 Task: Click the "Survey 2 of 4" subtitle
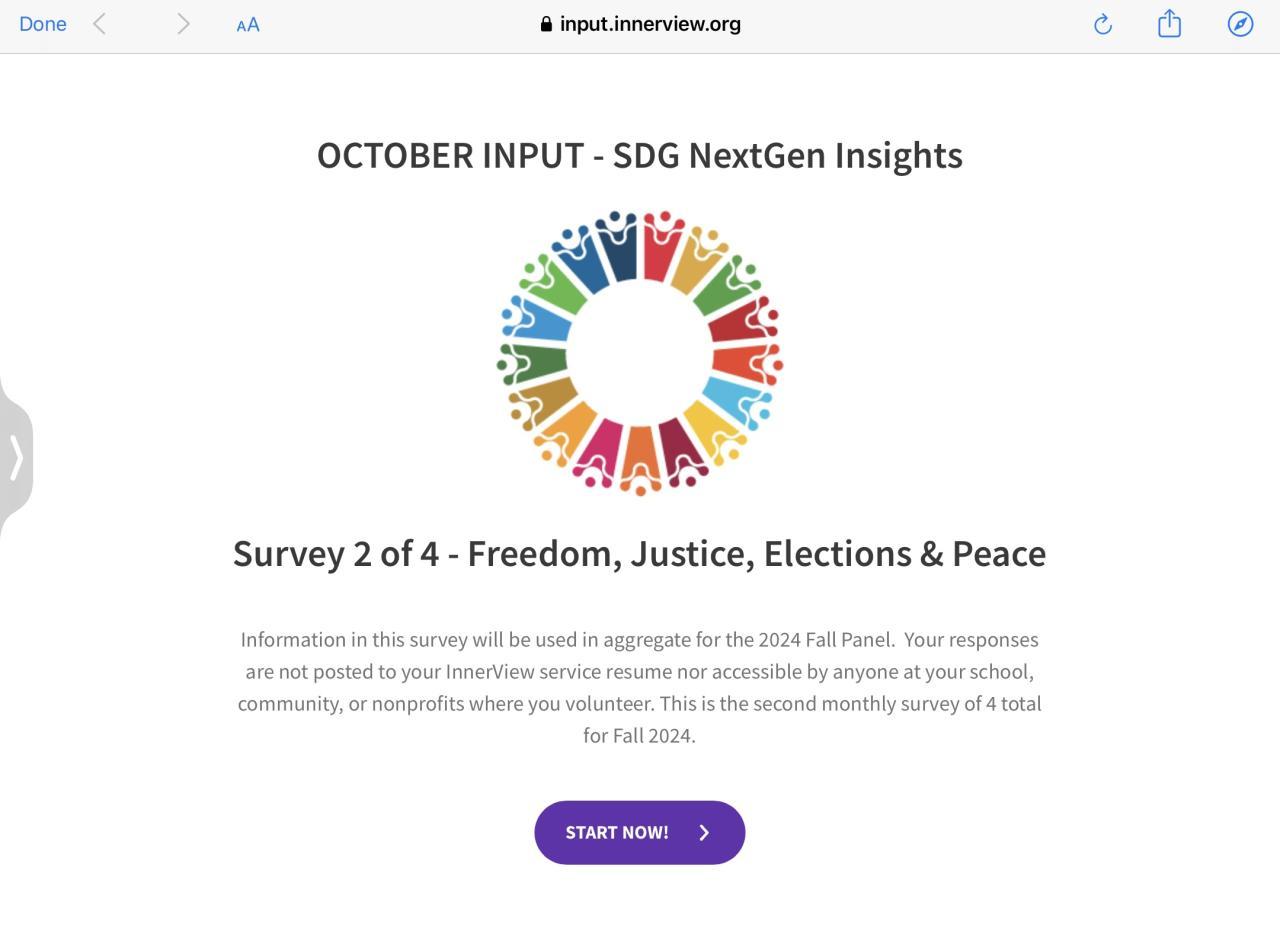click(x=640, y=553)
